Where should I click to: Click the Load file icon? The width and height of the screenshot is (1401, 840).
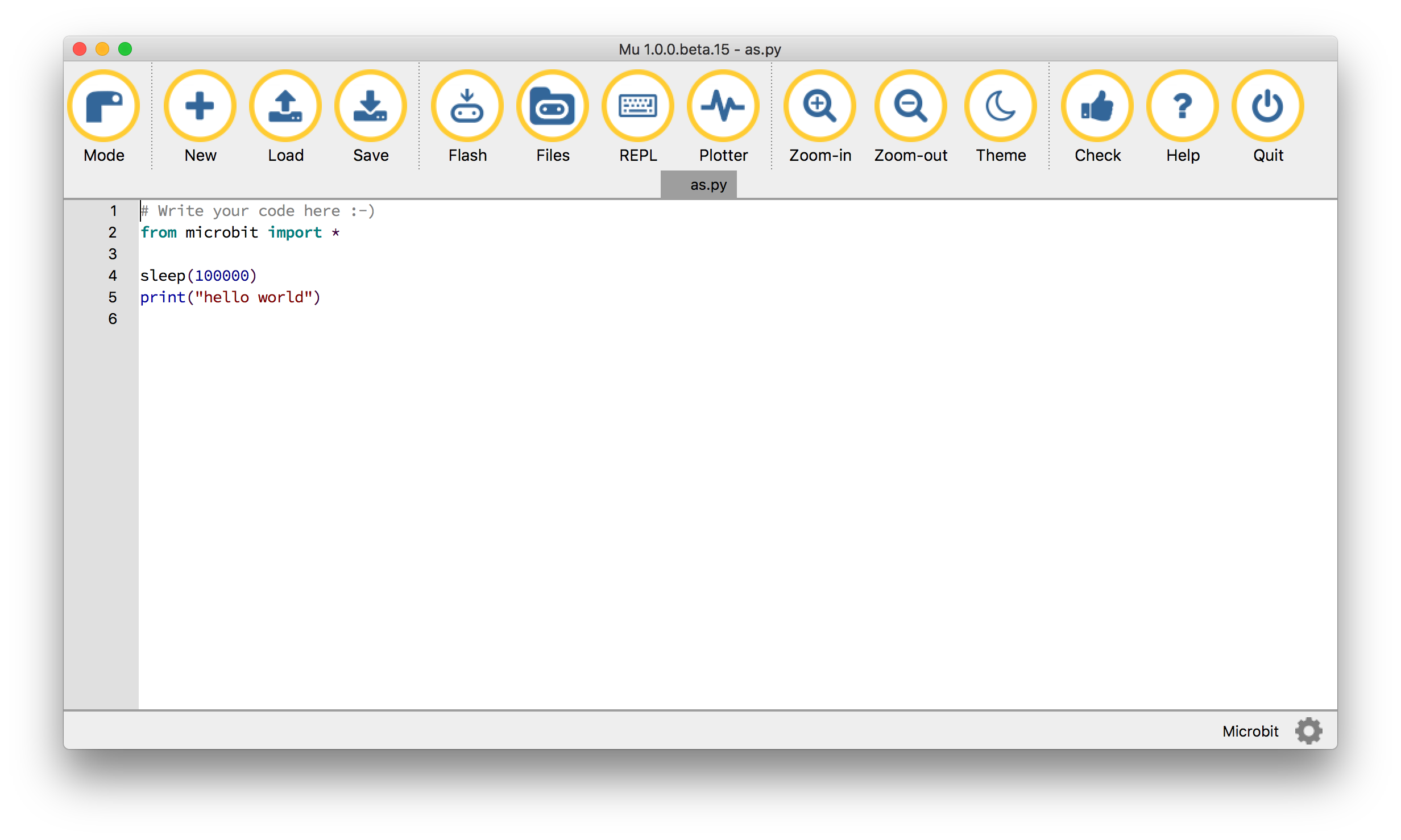pos(285,106)
